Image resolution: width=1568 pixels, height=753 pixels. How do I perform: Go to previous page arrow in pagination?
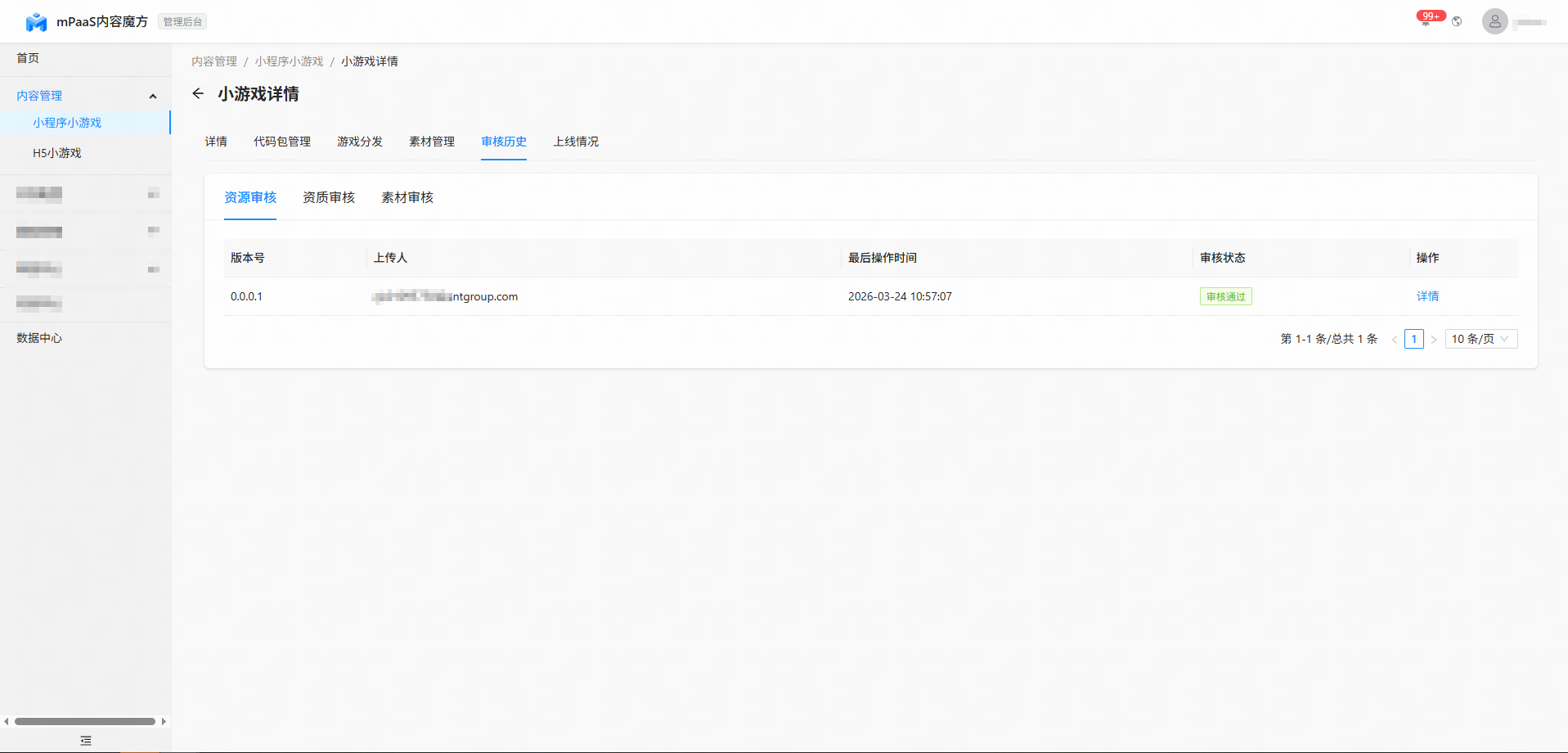[1395, 339]
